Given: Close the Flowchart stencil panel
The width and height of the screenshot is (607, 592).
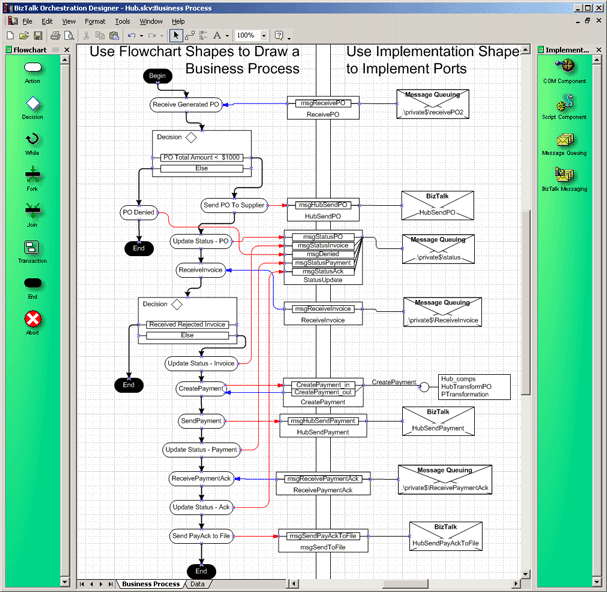Looking at the screenshot, I should [68, 49].
